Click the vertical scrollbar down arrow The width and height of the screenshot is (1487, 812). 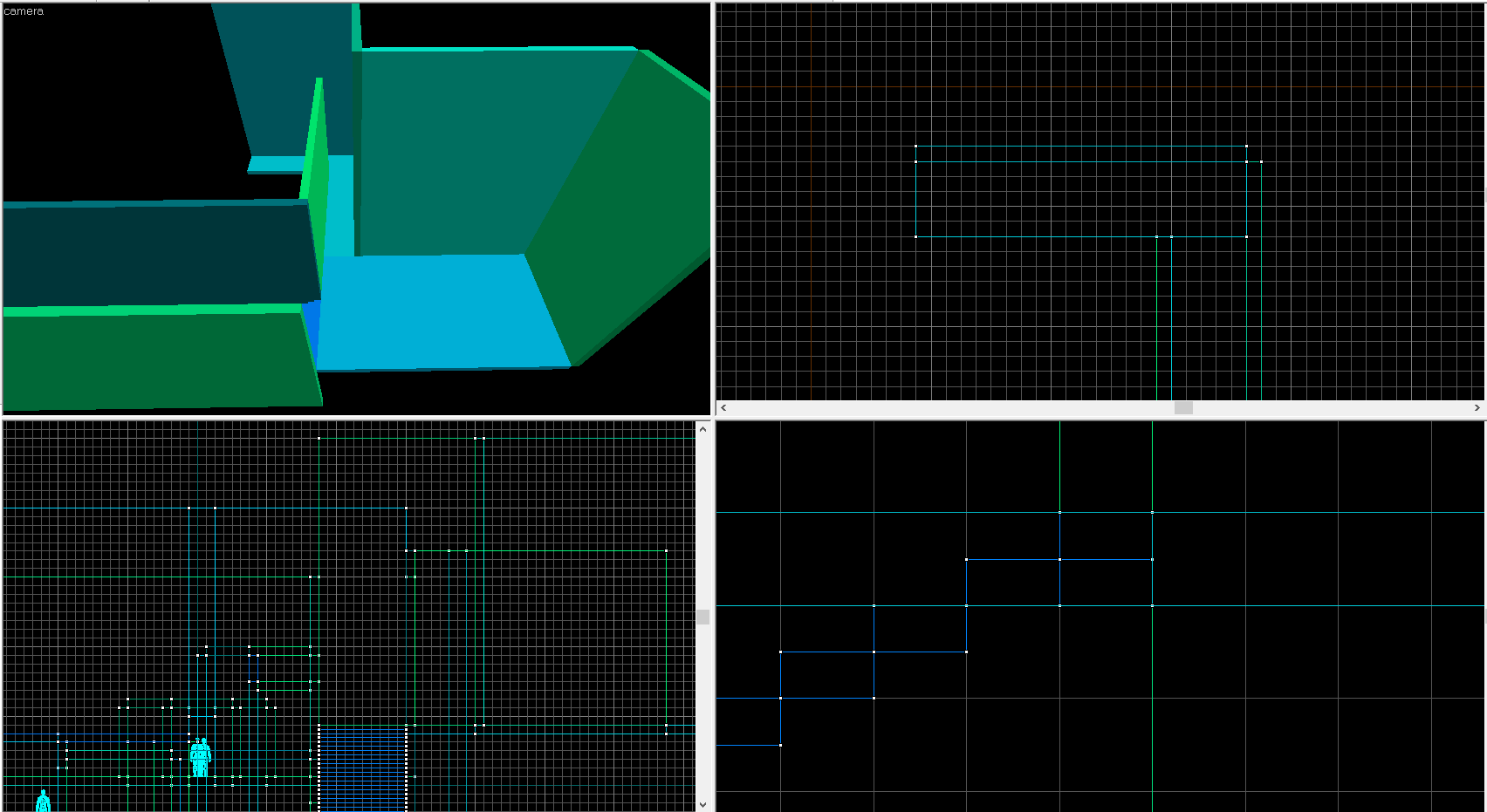pyautogui.click(x=702, y=804)
